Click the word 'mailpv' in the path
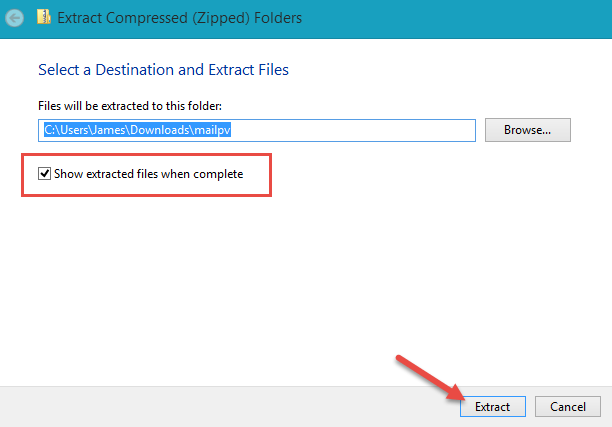612x427 pixels. coord(213,130)
